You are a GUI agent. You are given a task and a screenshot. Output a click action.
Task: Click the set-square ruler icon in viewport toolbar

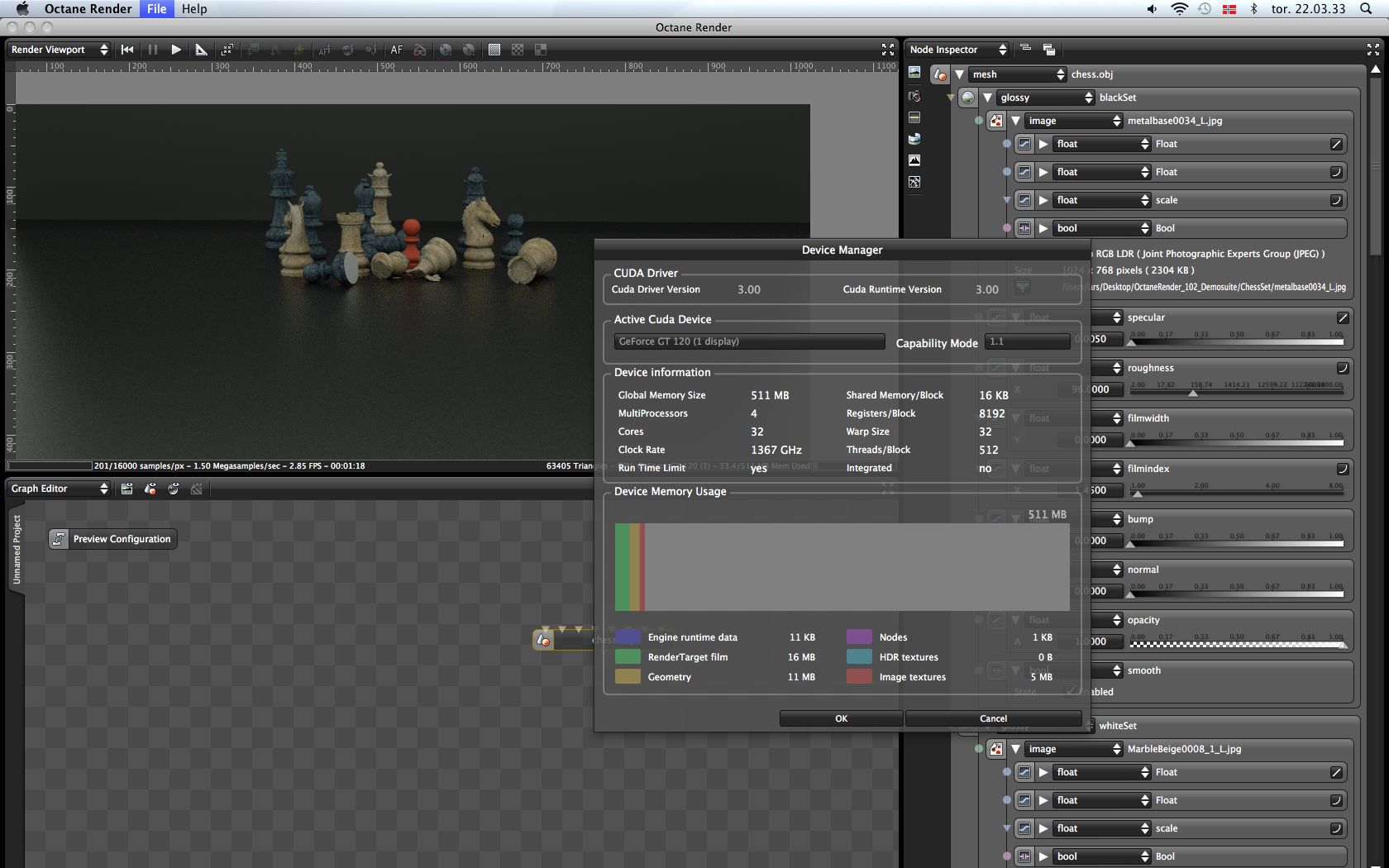tap(201, 50)
